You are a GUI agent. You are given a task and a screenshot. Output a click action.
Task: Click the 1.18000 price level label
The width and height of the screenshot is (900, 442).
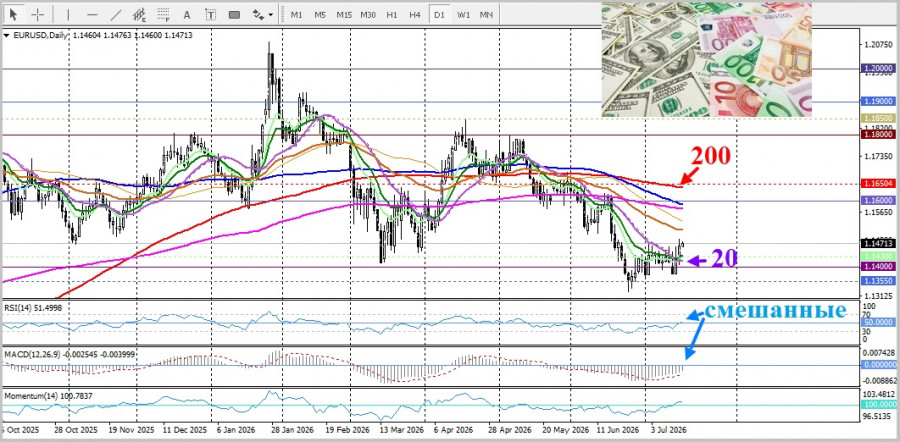point(878,134)
